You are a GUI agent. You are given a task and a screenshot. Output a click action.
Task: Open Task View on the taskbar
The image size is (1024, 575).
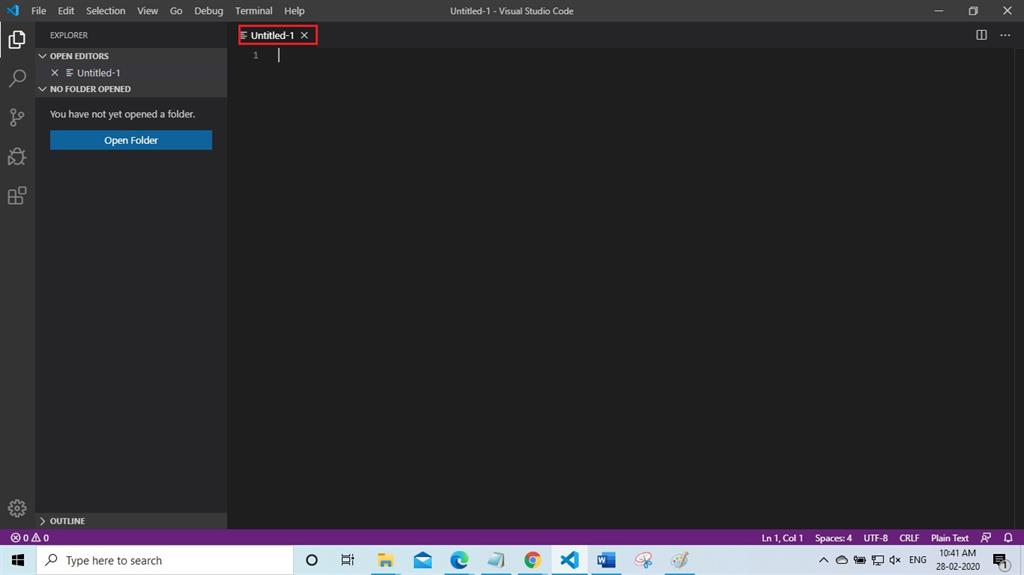347,560
